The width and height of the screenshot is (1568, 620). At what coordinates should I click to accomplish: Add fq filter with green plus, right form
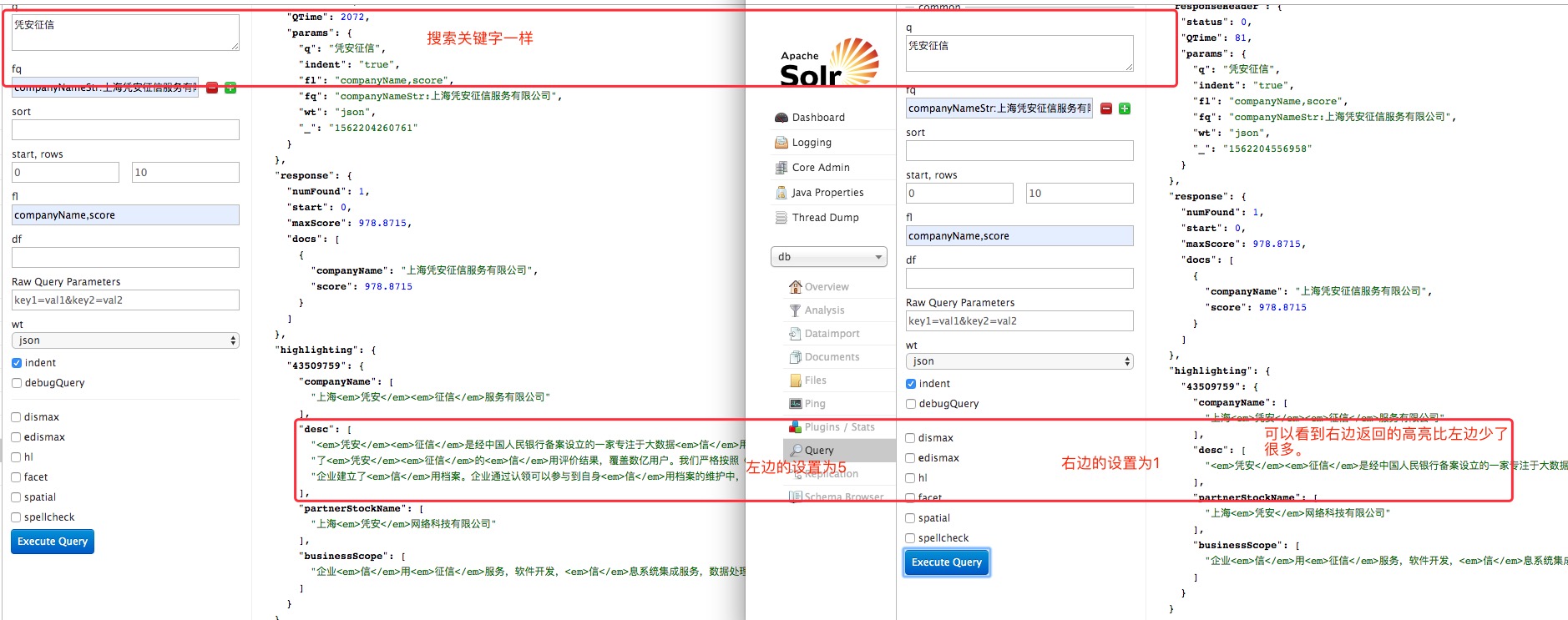(x=1125, y=108)
